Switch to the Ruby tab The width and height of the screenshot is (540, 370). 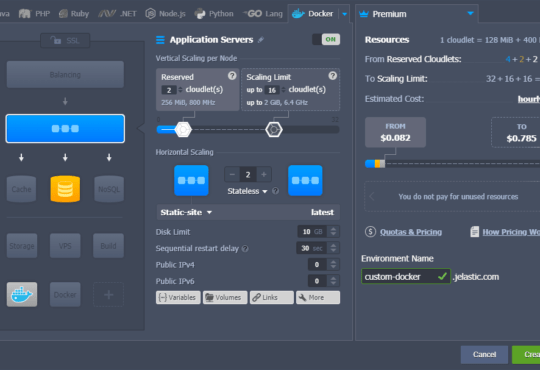coord(74,14)
